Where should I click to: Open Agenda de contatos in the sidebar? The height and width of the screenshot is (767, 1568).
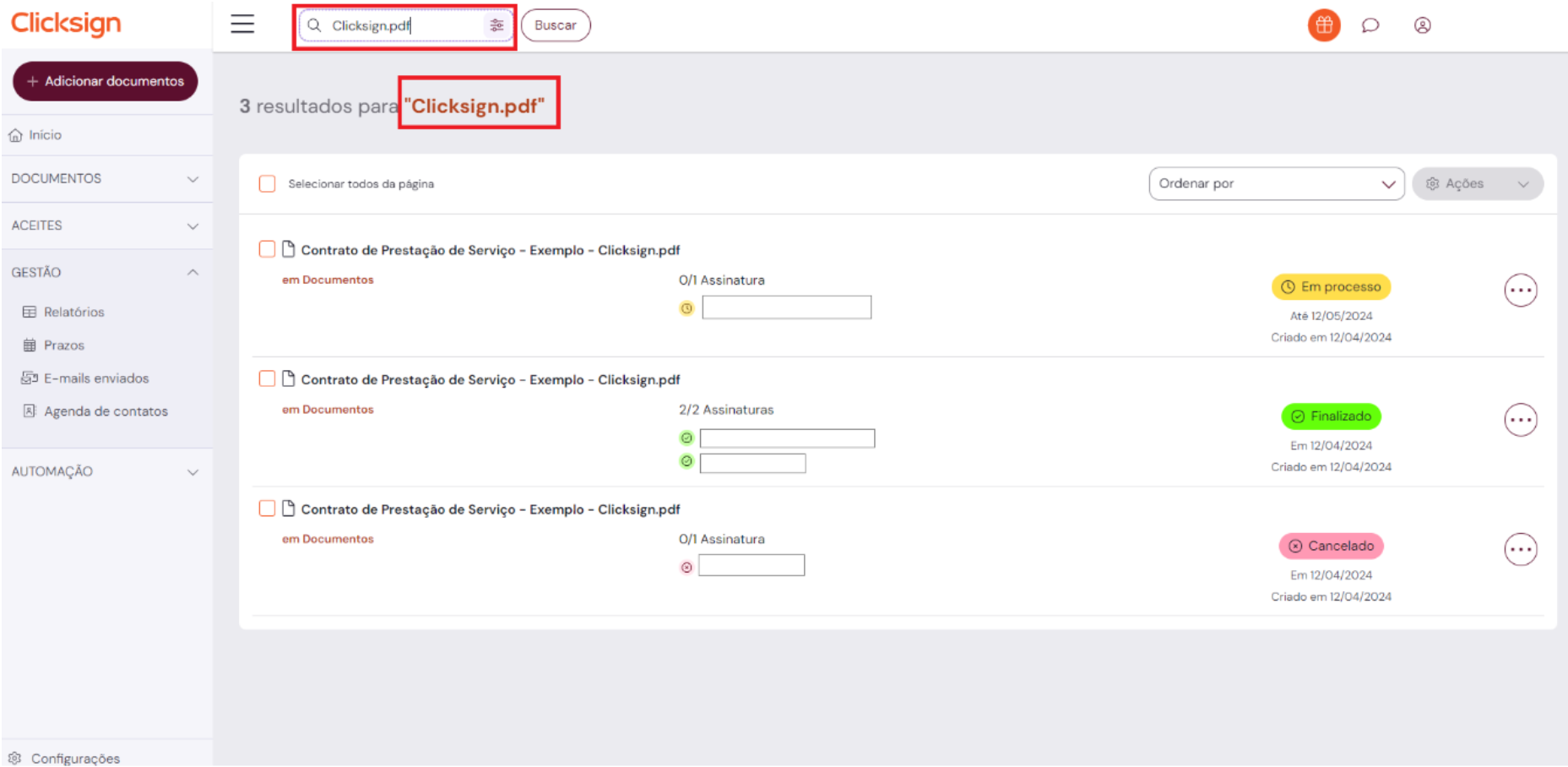pyautogui.click(x=106, y=411)
